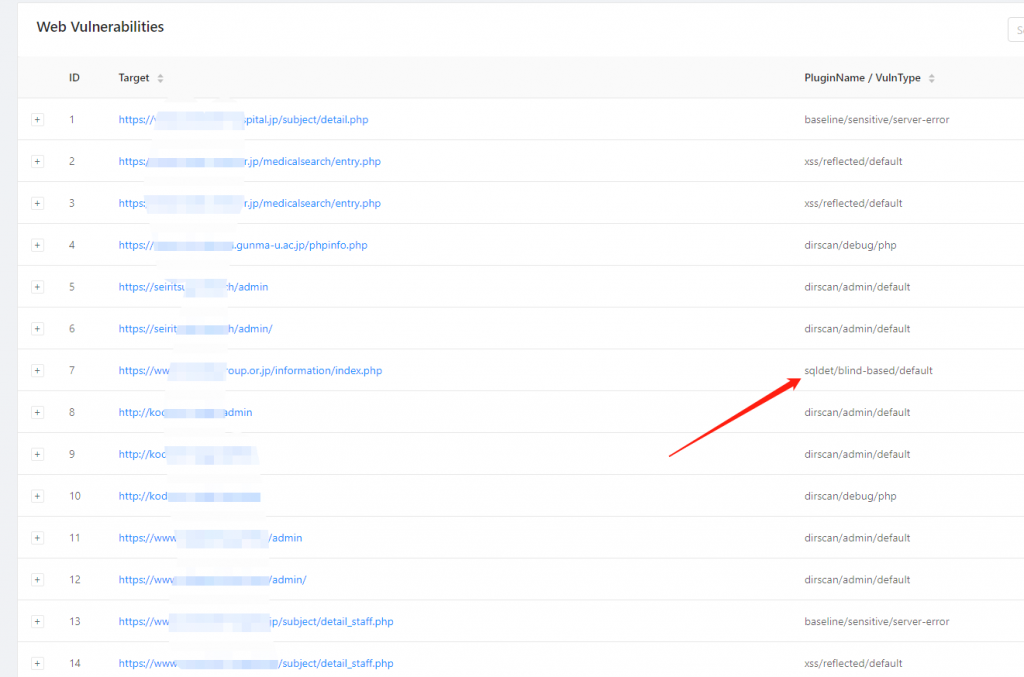Click the Target column header
1024x677 pixels.
(x=134, y=78)
